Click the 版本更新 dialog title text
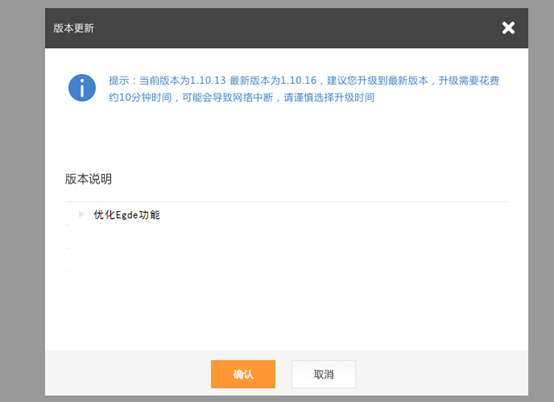The width and height of the screenshot is (554, 402). point(73,28)
